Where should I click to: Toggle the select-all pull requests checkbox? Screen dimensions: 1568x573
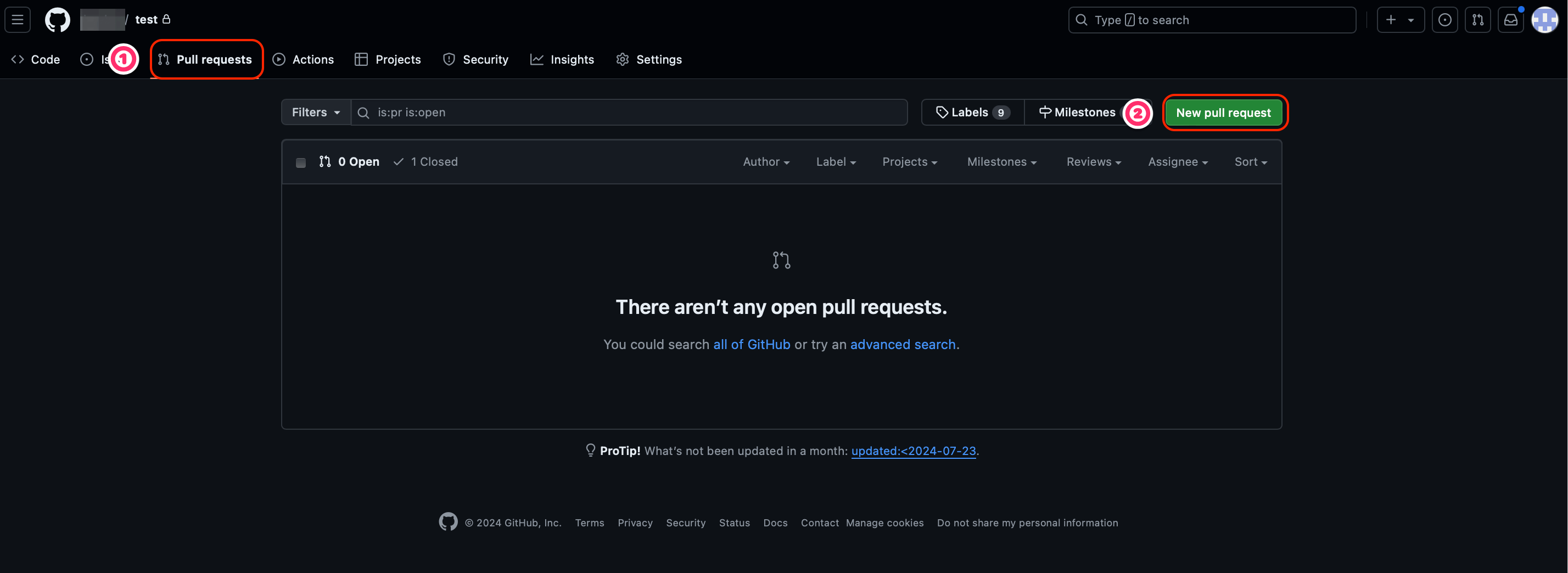(x=301, y=162)
